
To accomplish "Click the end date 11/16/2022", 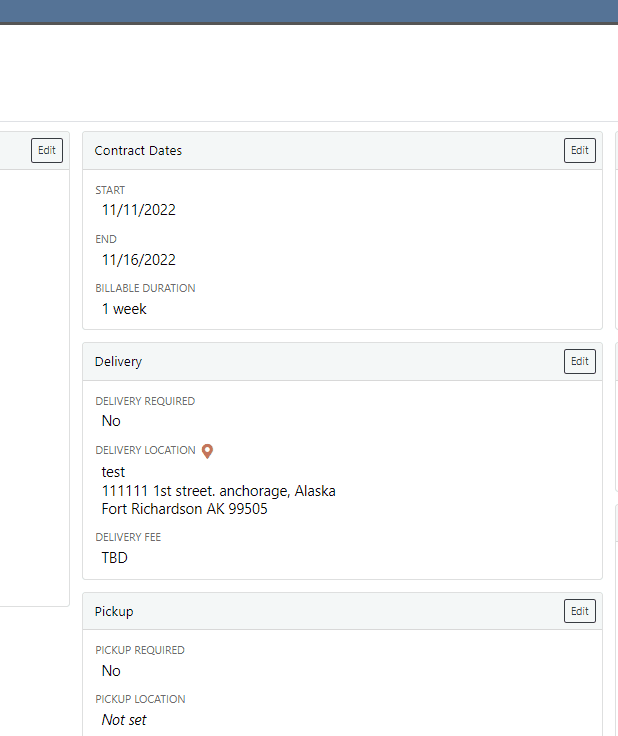I will tap(139, 260).
